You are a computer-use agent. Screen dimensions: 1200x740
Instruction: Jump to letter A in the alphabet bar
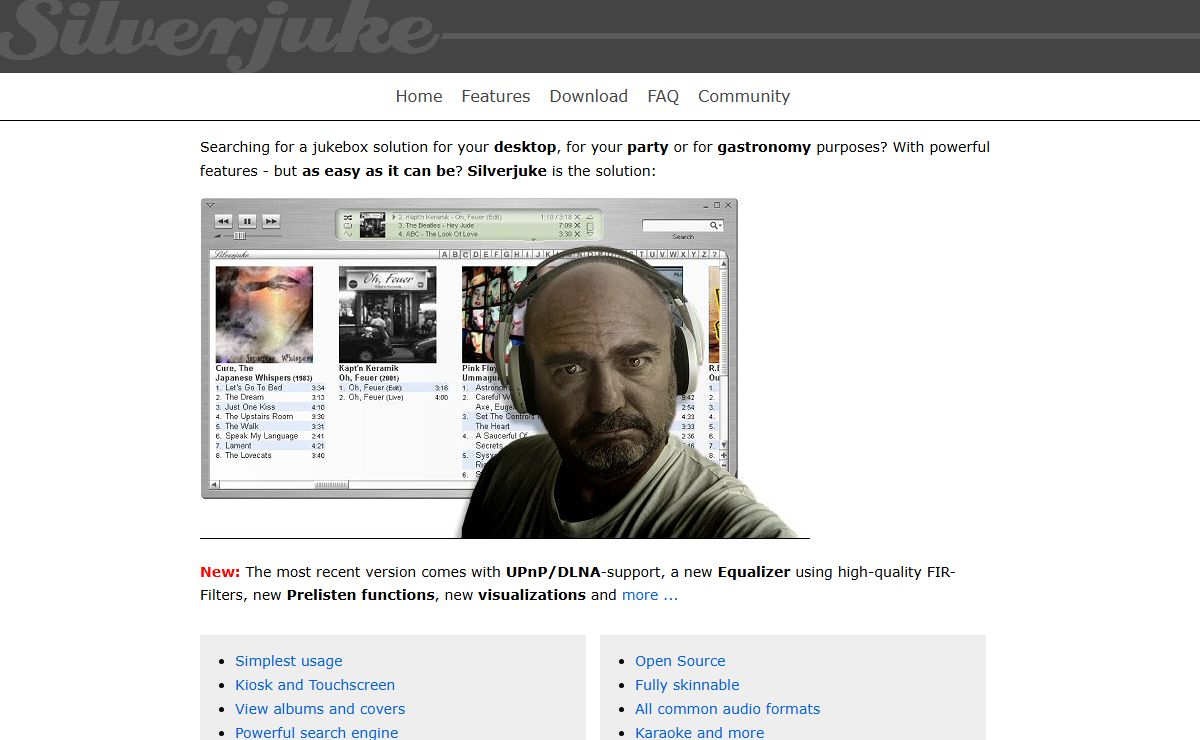pyautogui.click(x=444, y=254)
